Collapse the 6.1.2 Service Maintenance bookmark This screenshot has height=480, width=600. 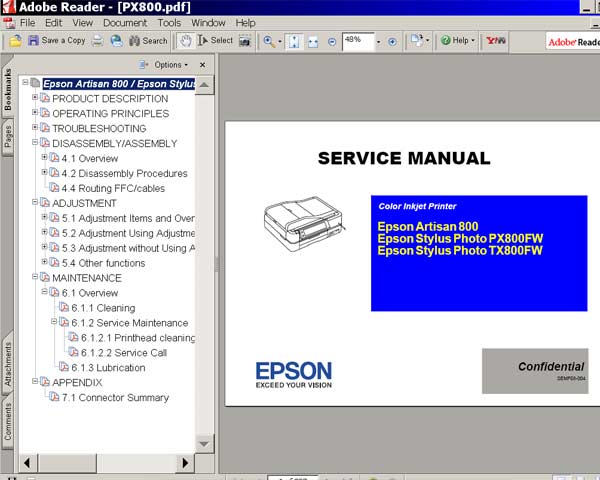click(x=54, y=321)
